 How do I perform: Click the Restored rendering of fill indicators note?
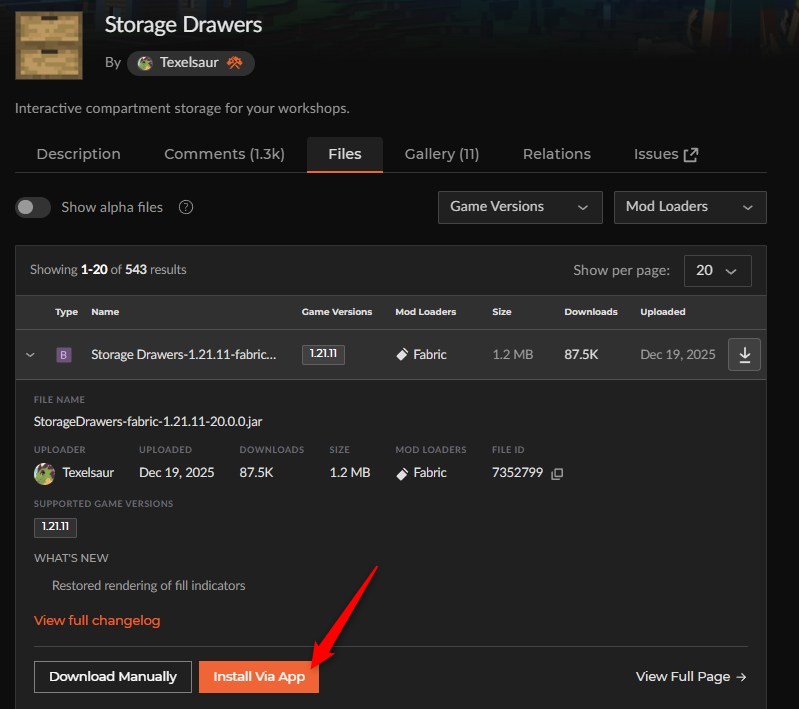tap(148, 586)
